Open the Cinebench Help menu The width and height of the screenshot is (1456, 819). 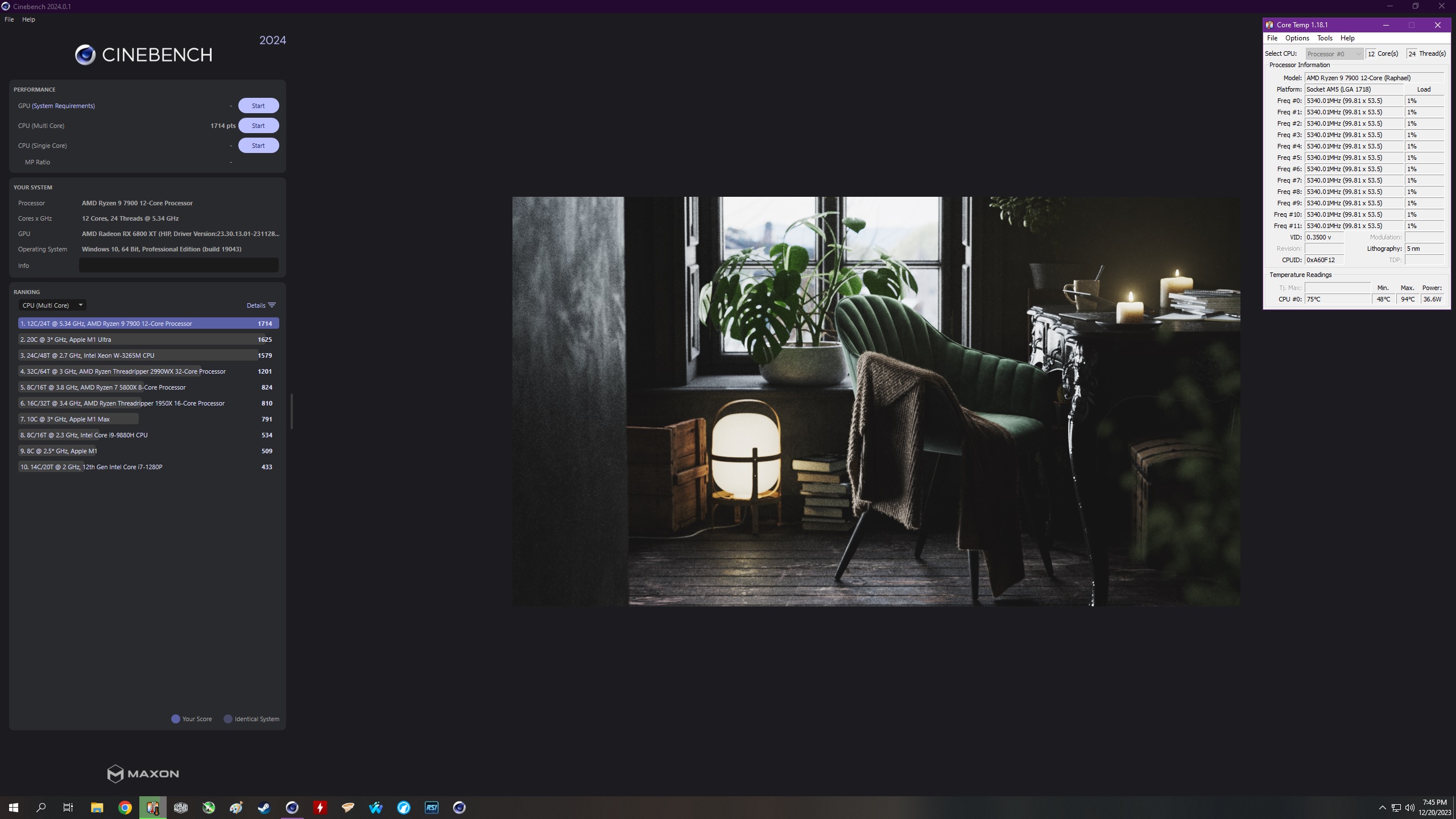point(29,19)
